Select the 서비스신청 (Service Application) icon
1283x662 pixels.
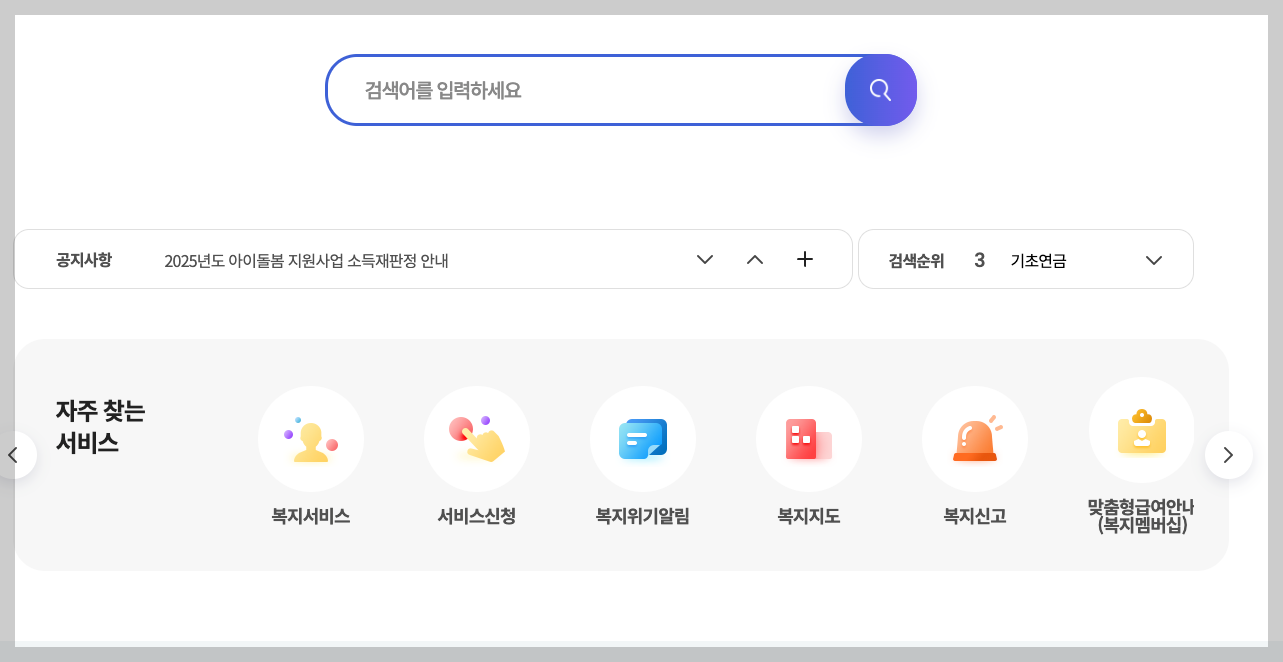tap(477, 439)
